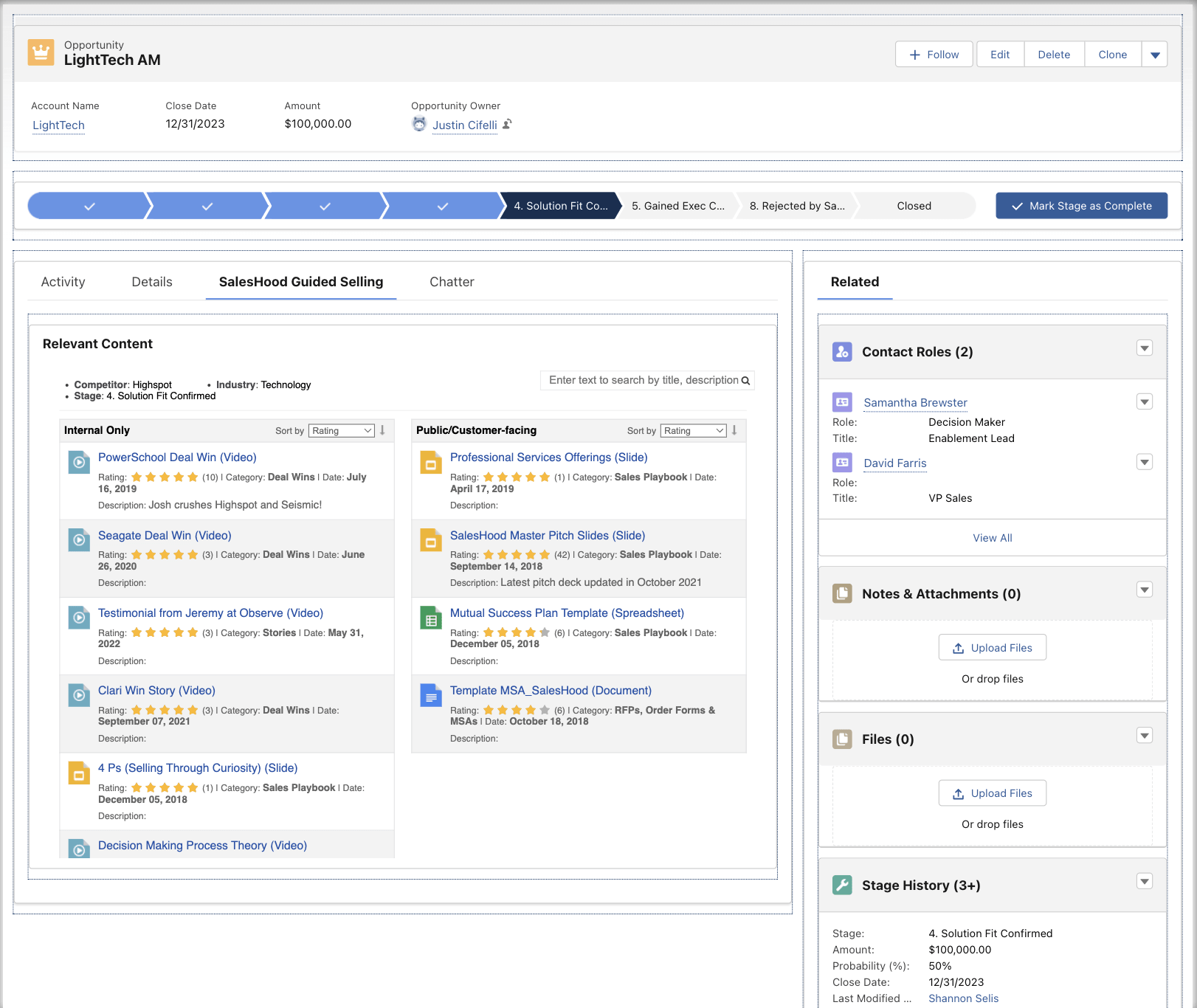Click the change owner icon beside Justin Cifelli
The height and width of the screenshot is (1008, 1197).
507,124
